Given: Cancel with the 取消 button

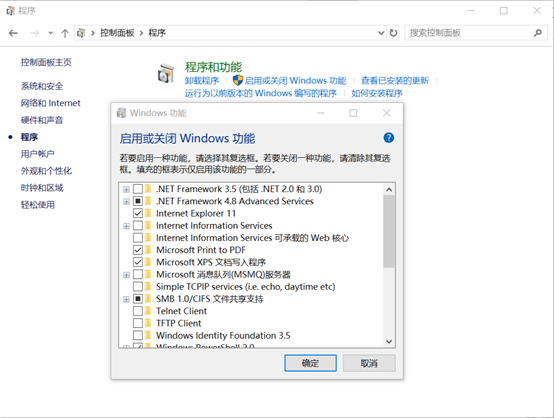Looking at the screenshot, I should [369, 363].
